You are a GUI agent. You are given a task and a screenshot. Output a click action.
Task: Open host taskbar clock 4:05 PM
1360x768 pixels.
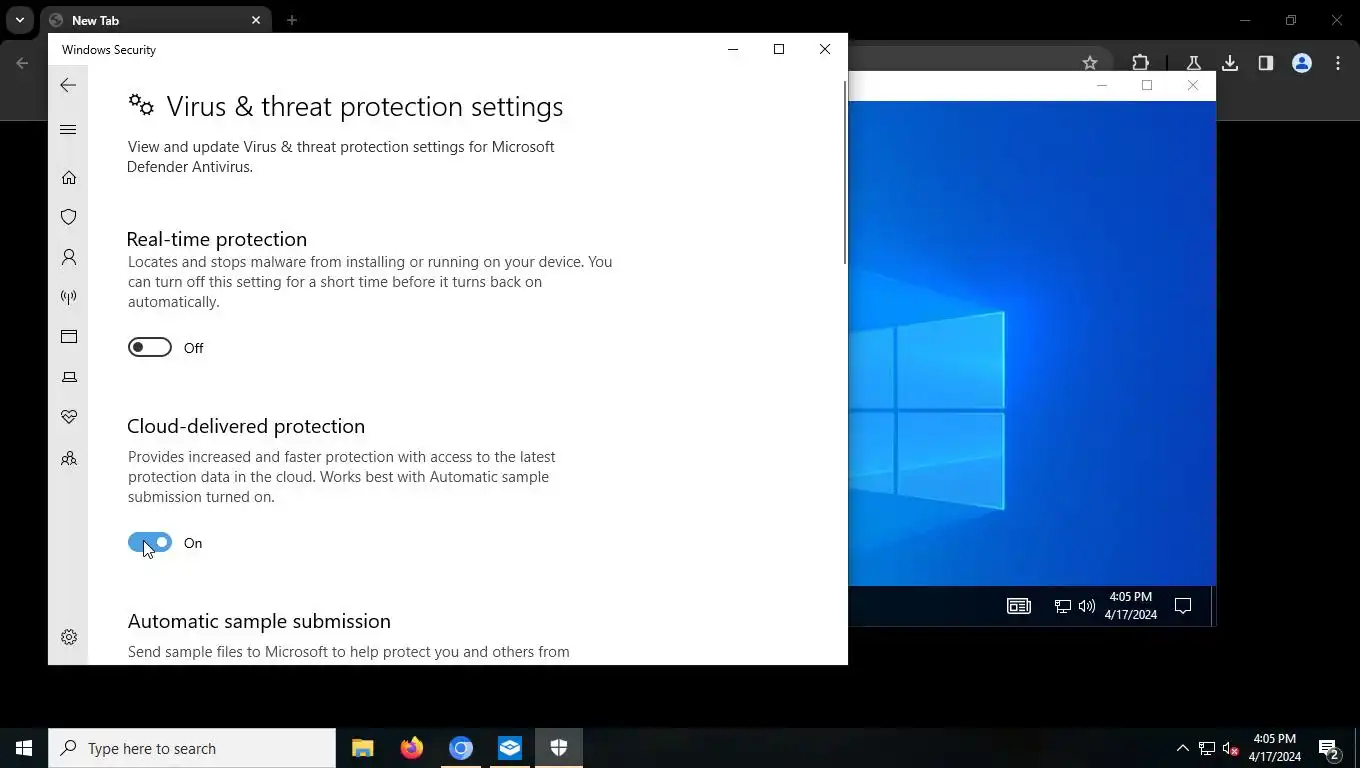coord(1274,748)
